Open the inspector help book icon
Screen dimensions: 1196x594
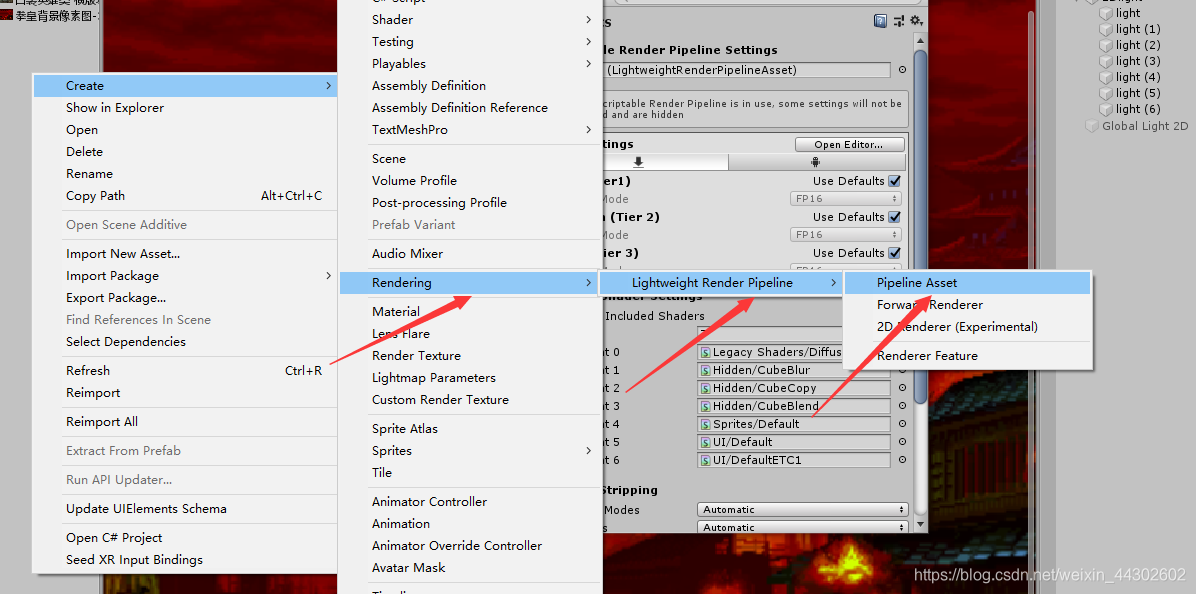pos(881,21)
